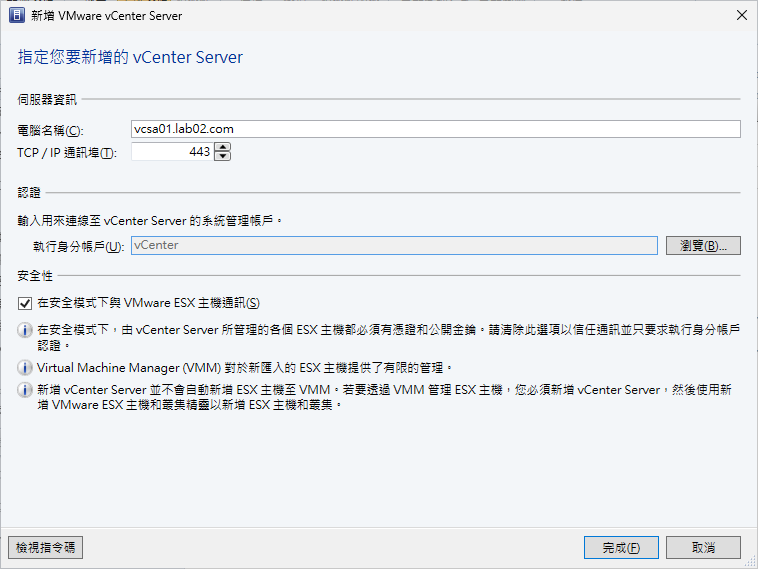Increase the TCP/IP port with the up arrow
The width and height of the screenshot is (758, 569).
coord(222,148)
